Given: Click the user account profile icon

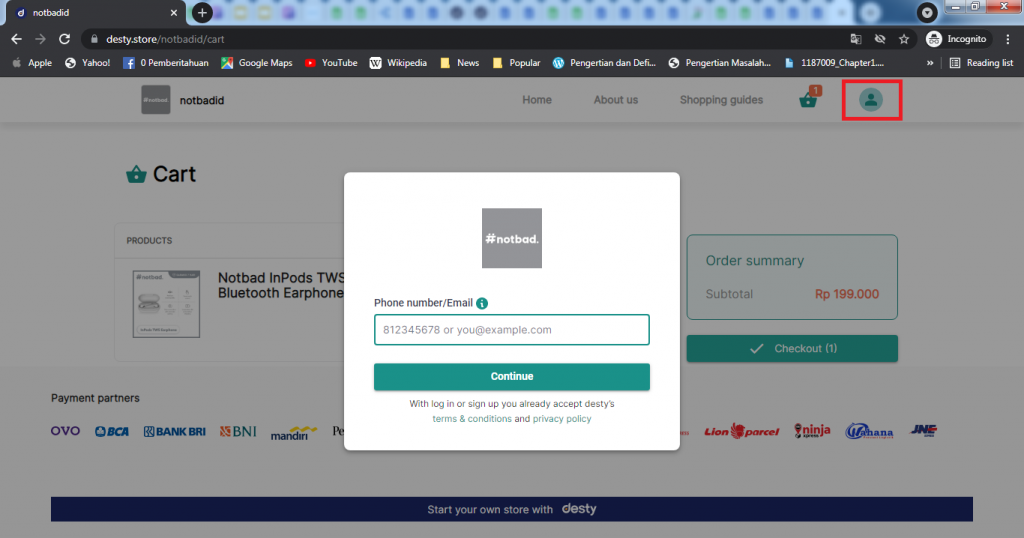Looking at the screenshot, I should 871,100.
